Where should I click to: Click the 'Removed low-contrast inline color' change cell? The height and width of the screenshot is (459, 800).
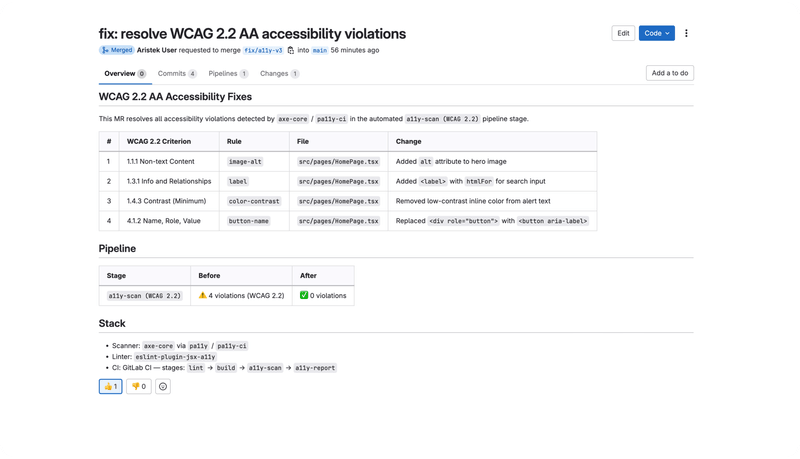click(x=492, y=201)
